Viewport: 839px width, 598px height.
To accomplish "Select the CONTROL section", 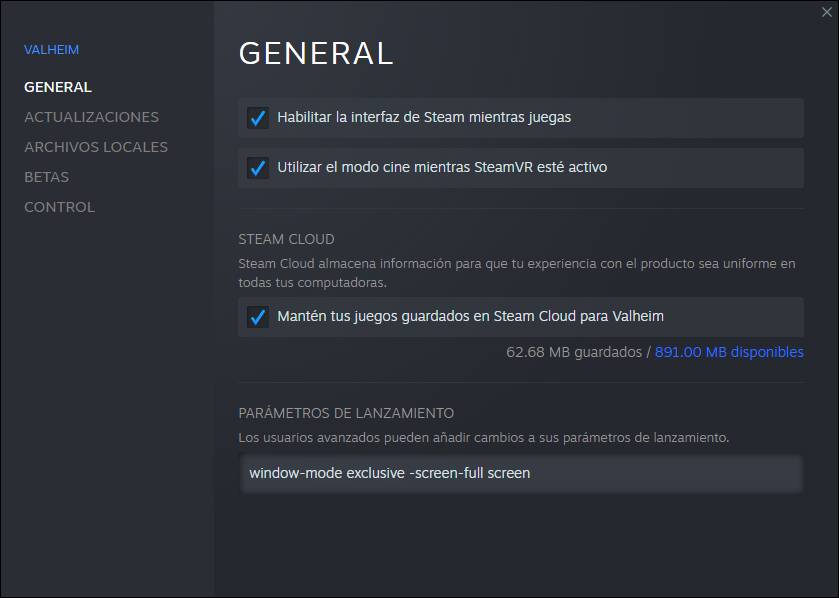I will [x=59, y=207].
